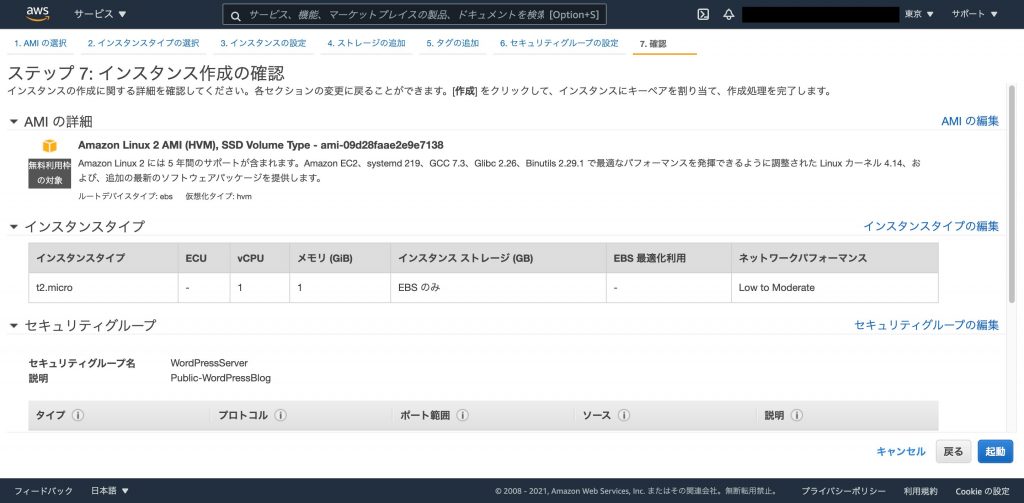
Task: Click the ECU column header
Action: coord(204,258)
